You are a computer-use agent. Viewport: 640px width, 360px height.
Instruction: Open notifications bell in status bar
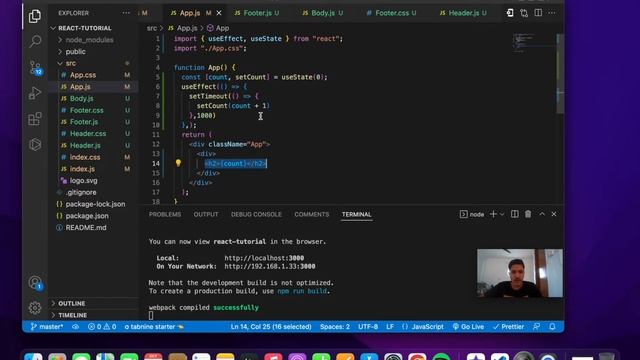[552, 327]
